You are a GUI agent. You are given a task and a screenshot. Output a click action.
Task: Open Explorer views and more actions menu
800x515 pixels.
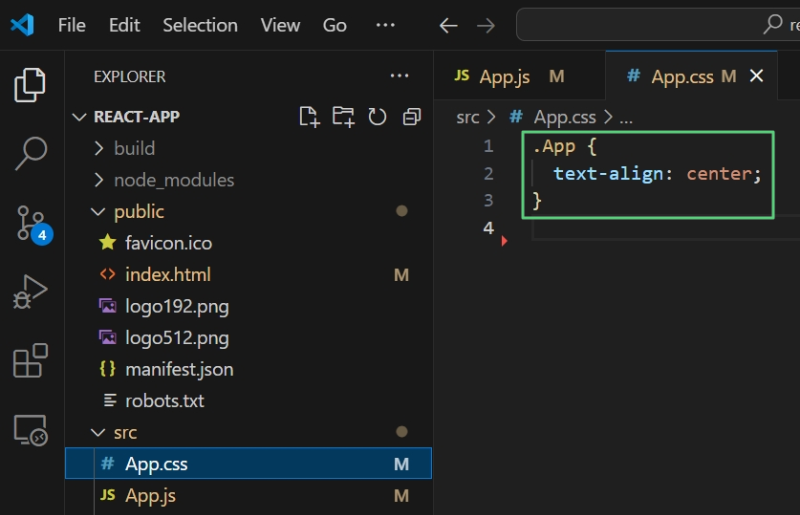[399, 76]
